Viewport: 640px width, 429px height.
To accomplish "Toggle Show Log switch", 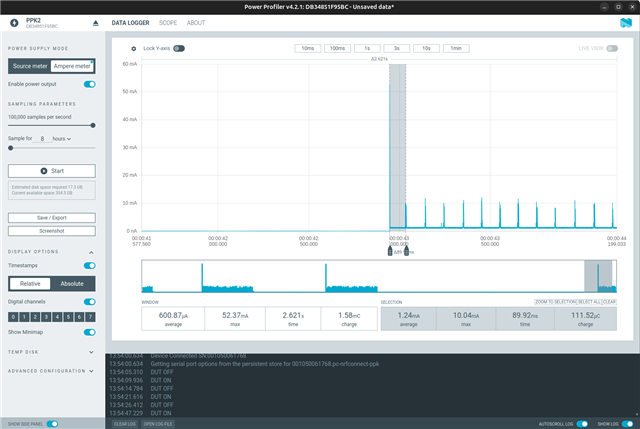I will (628, 424).
